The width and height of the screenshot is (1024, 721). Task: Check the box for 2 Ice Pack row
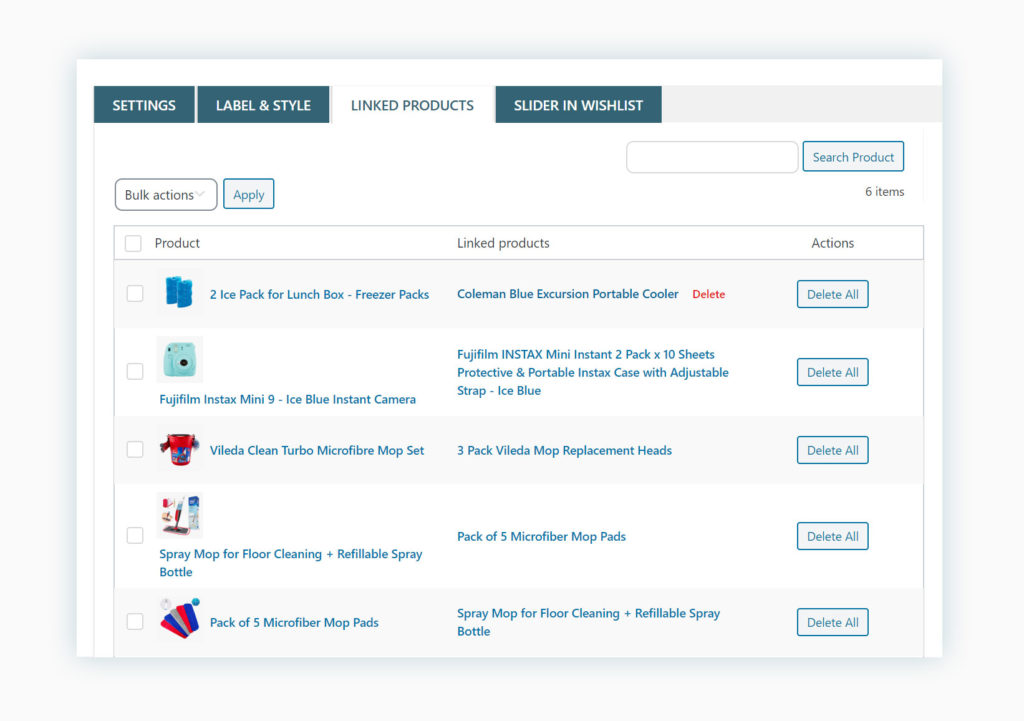pos(135,294)
